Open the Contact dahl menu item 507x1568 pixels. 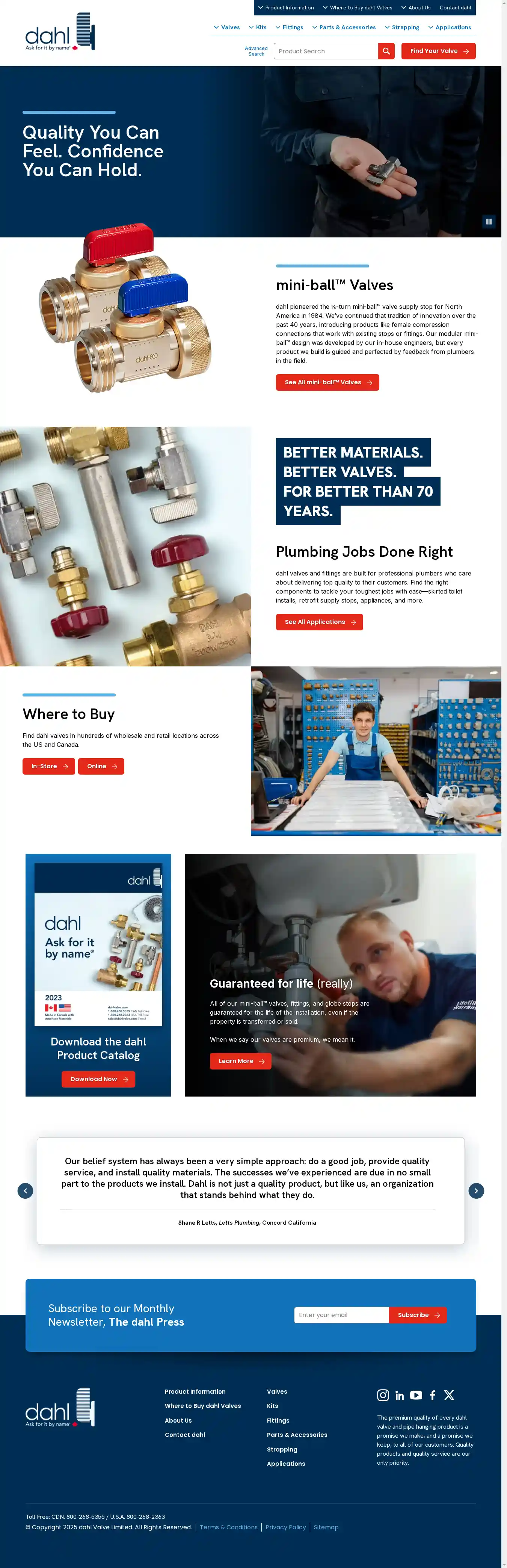tap(455, 8)
